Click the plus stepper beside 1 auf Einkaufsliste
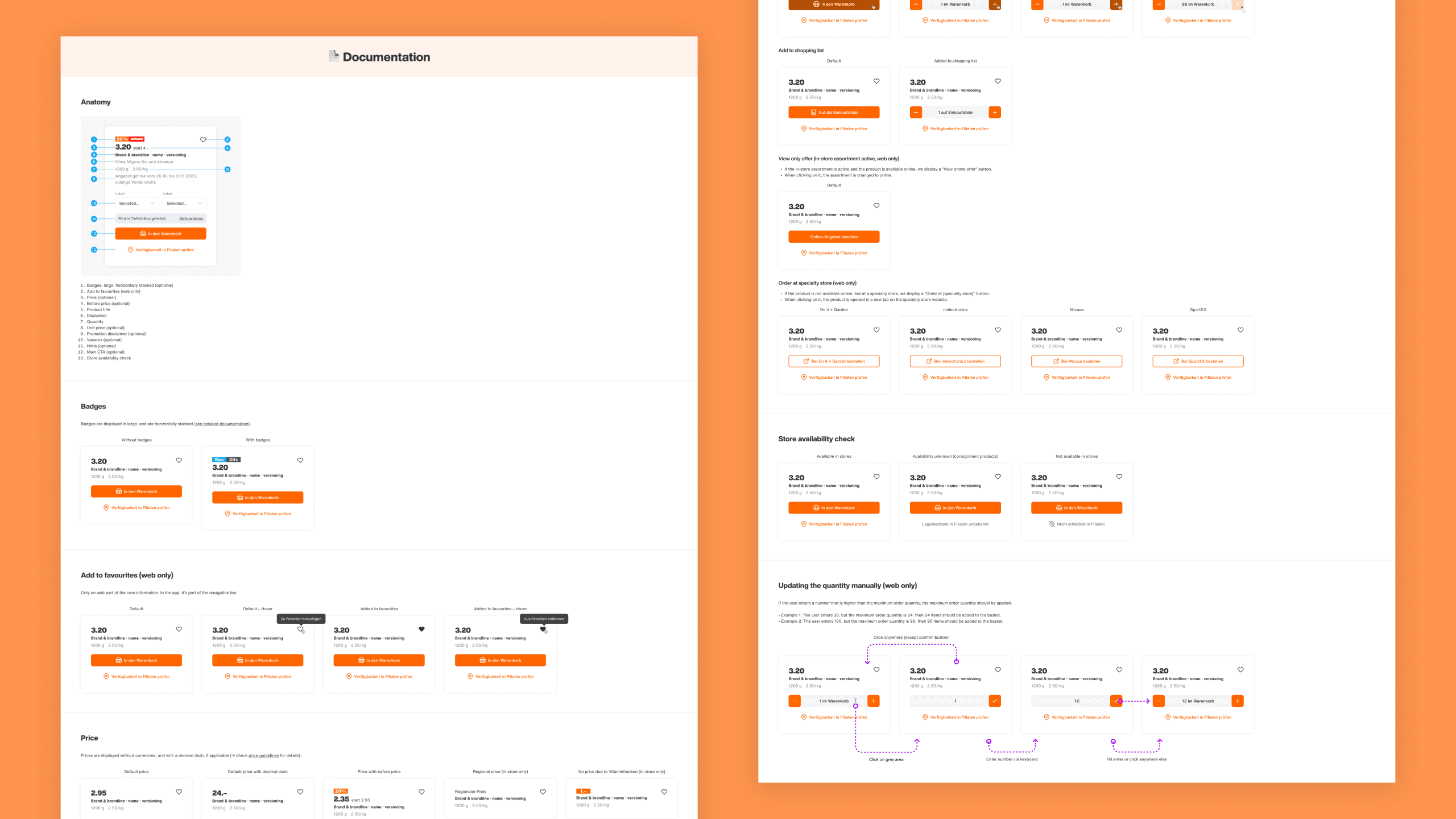Viewport: 1456px width, 819px height. pyautogui.click(x=995, y=113)
